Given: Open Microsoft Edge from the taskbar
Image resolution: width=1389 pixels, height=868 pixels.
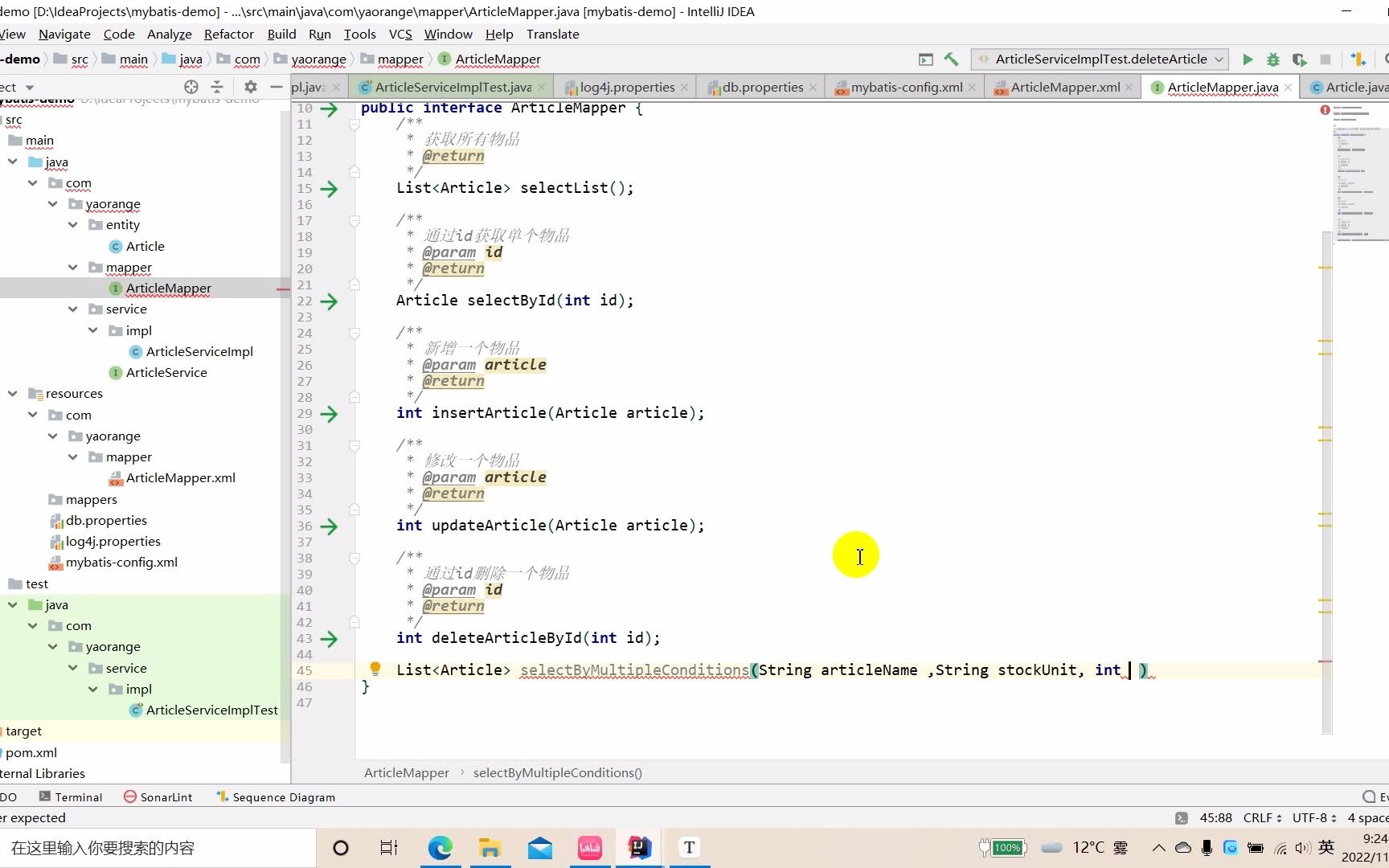Looking at the screenshot, I should [x=440, y=847].
